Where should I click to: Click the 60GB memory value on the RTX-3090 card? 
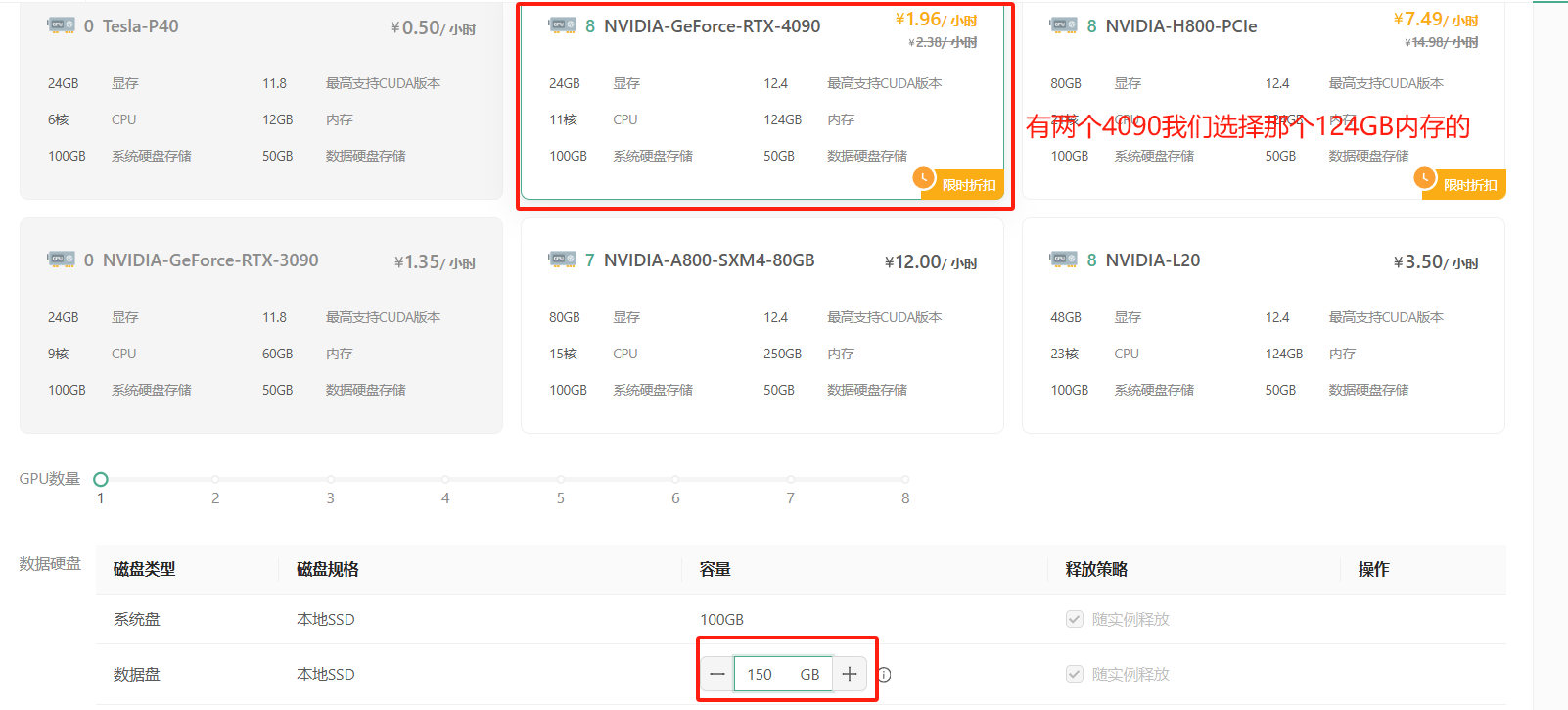point(278,354)
